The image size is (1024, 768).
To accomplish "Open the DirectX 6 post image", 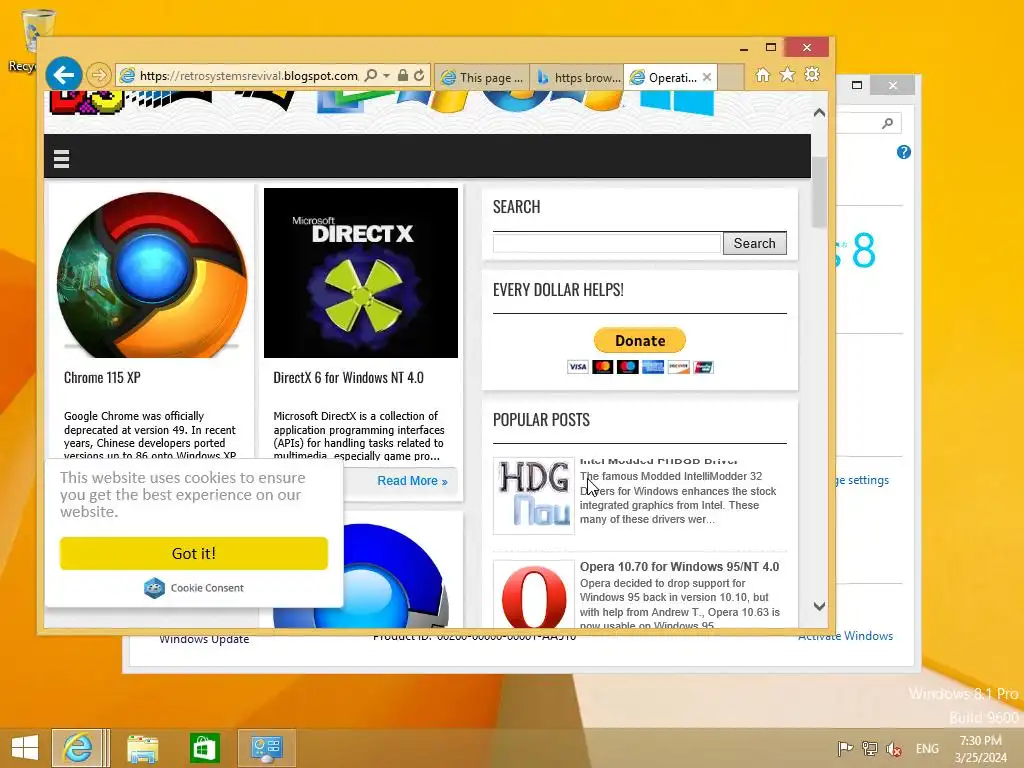I will 360,273.
